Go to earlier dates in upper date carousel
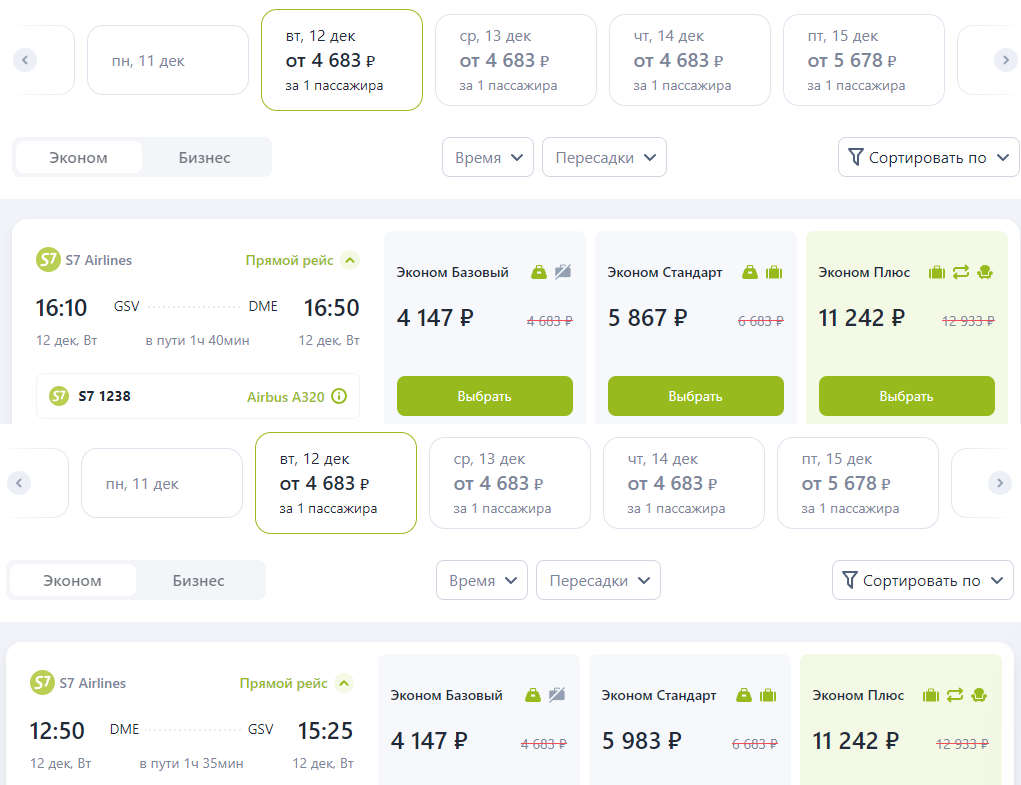 click(x=25, y=60)
